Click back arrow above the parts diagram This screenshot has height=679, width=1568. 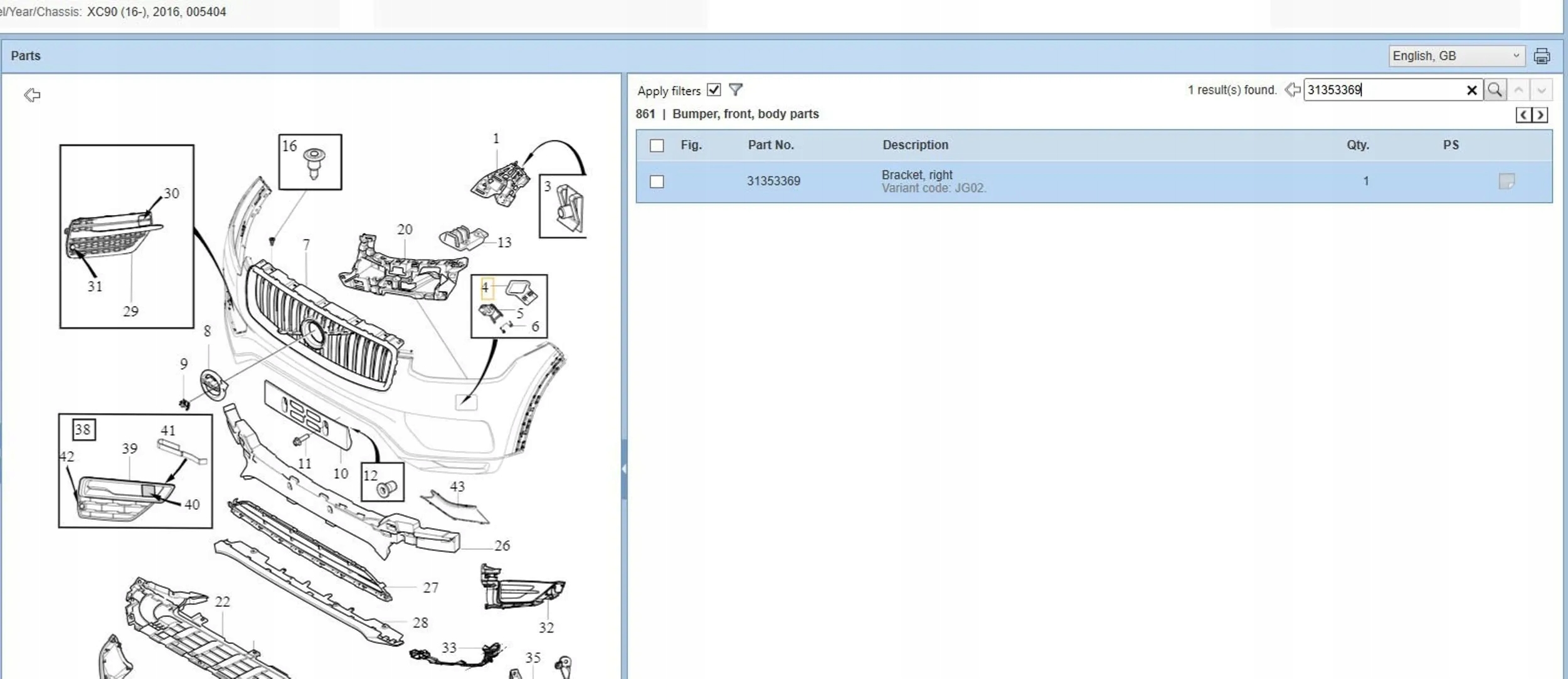(x=32, y=95)
